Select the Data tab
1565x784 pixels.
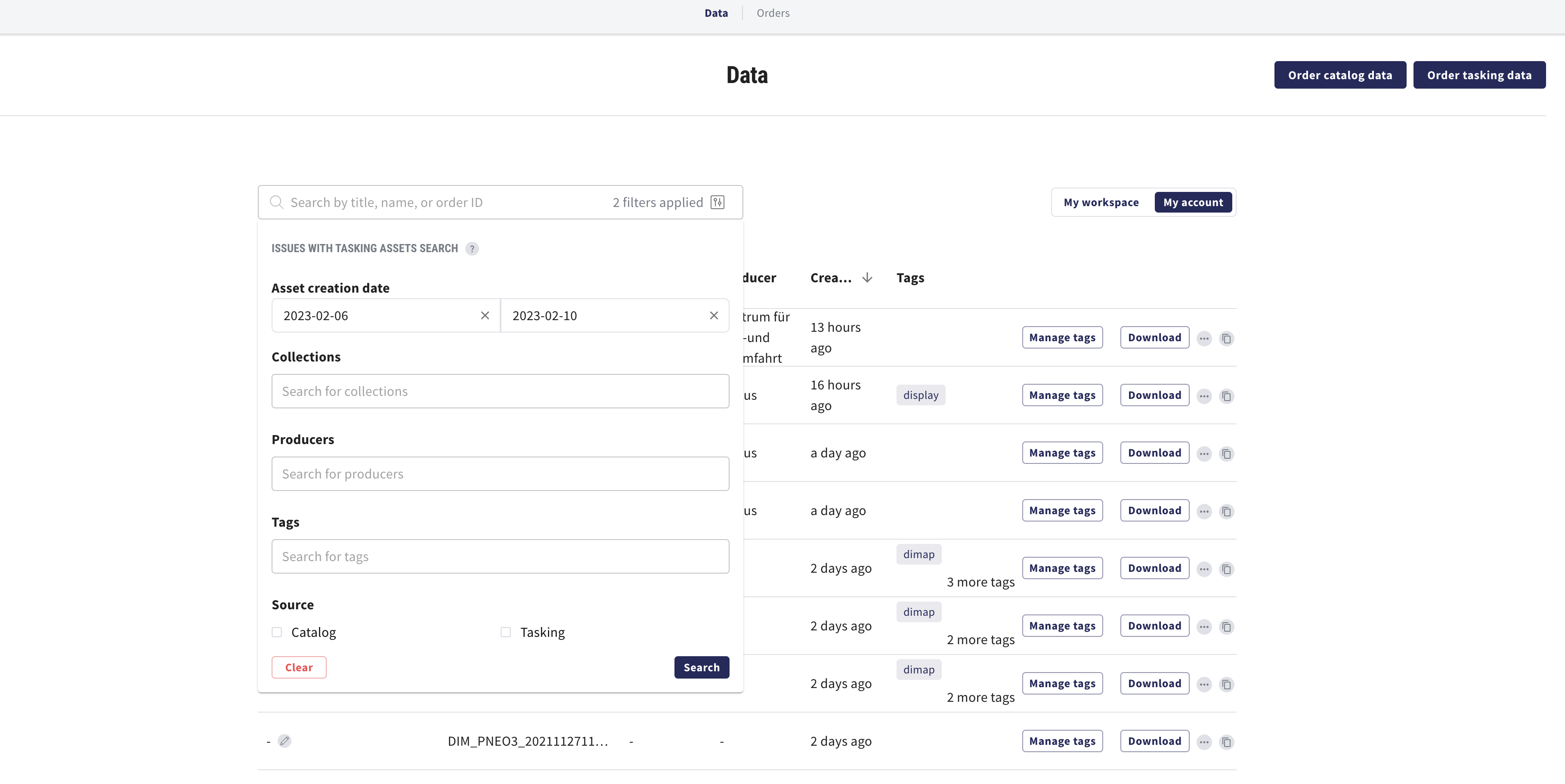pos(716,13)
